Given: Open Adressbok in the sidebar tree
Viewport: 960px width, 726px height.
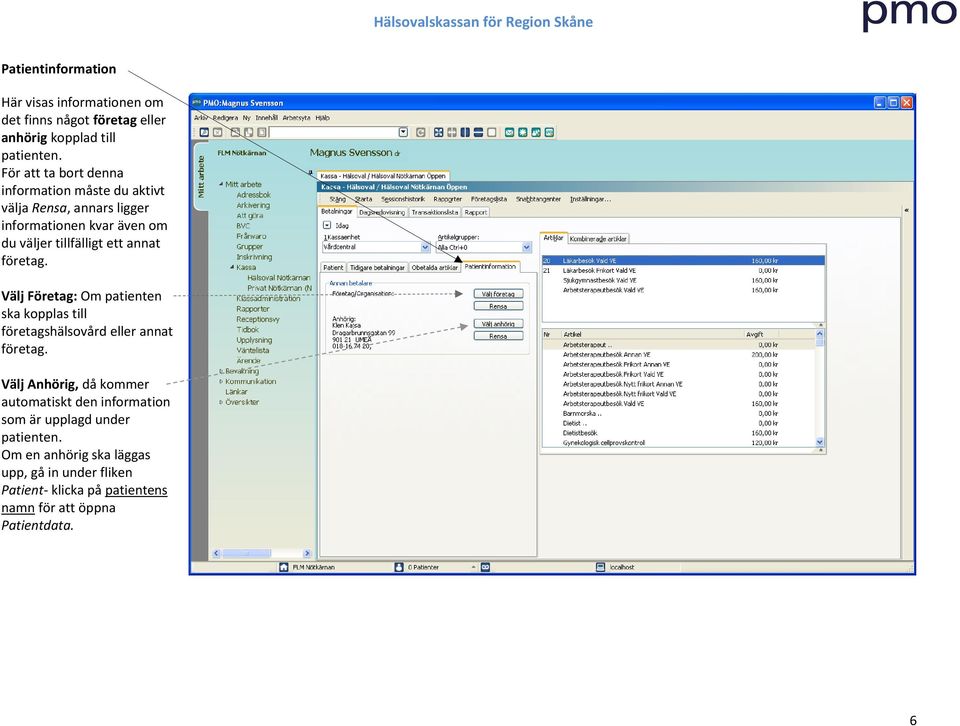Looking at the screenshot, I should tap(253, 195).
